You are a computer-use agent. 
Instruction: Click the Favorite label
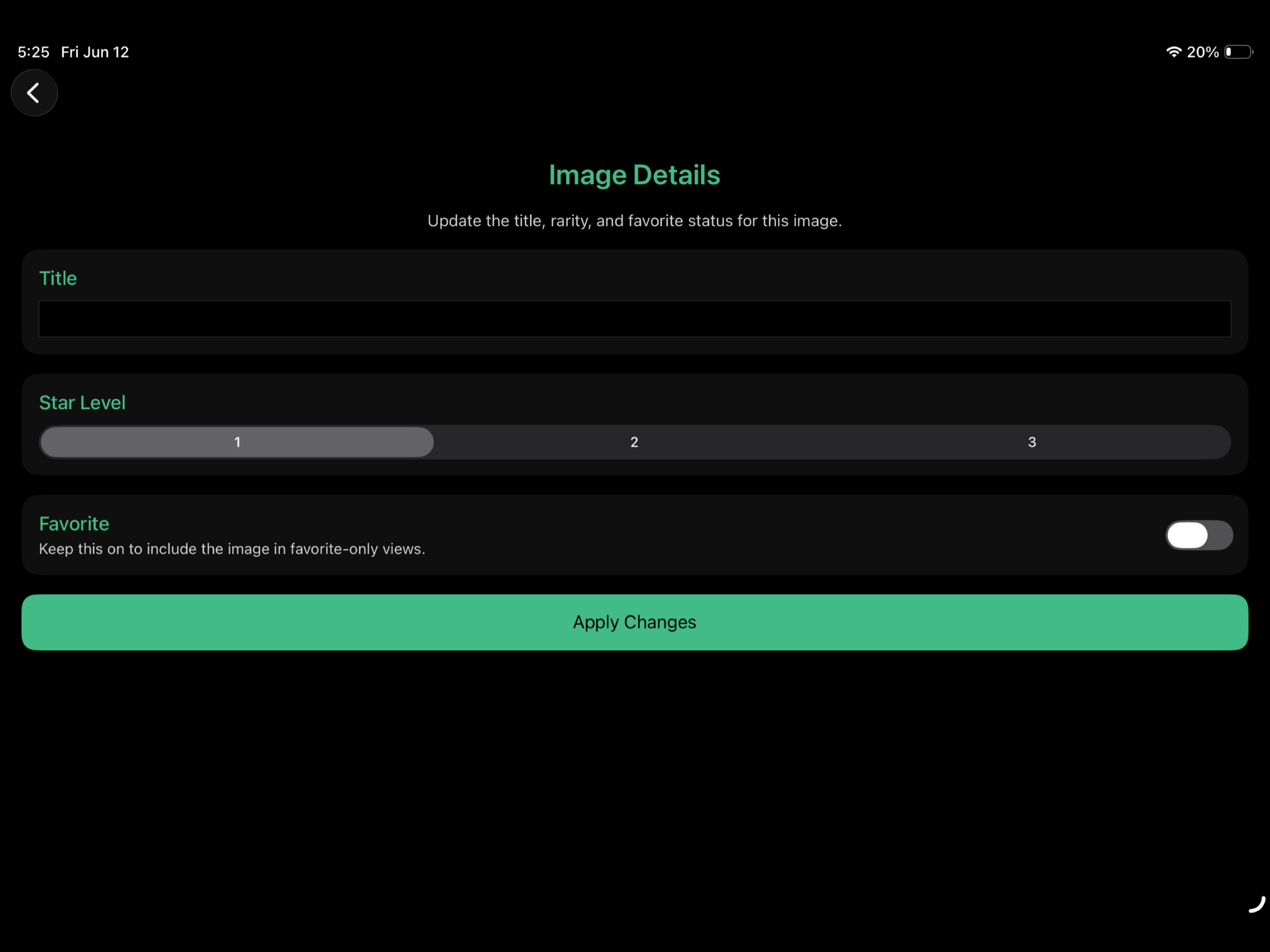(x=74, y=524)
